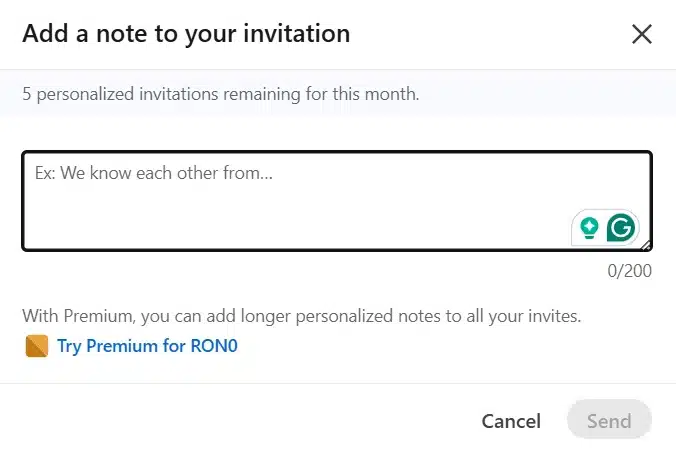Click the 'Add a note to your invitation' heading
676x450 pixels.
pos(186,34)
